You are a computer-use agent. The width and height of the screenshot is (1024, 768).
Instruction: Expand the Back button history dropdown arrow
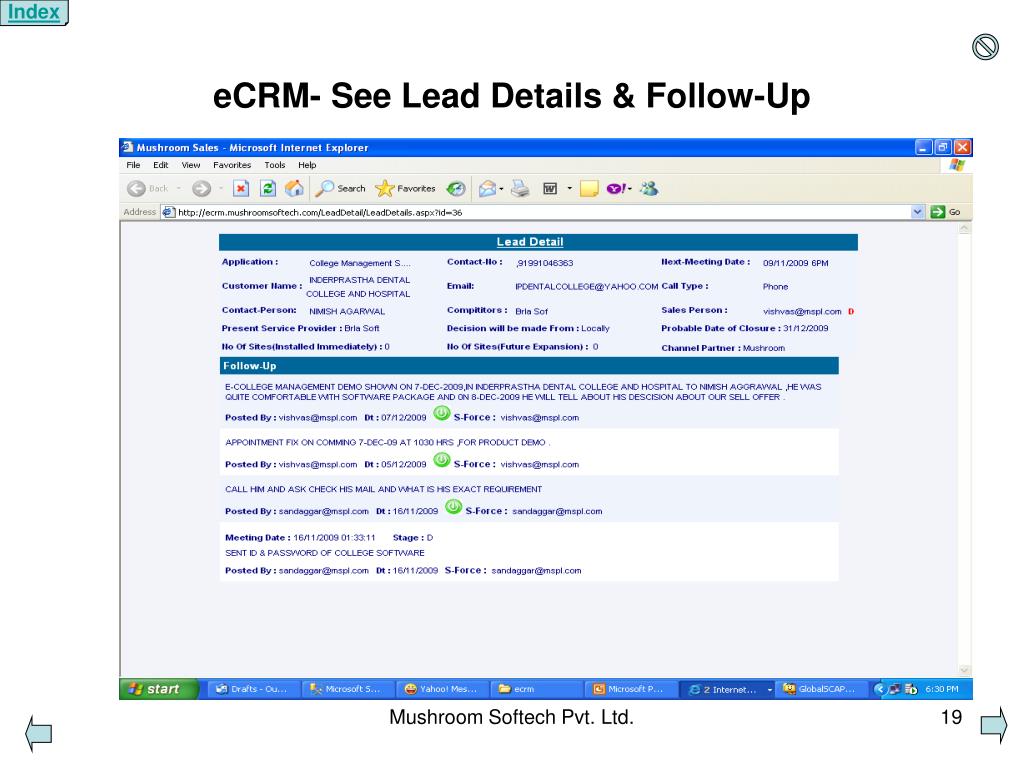(178, 189)
